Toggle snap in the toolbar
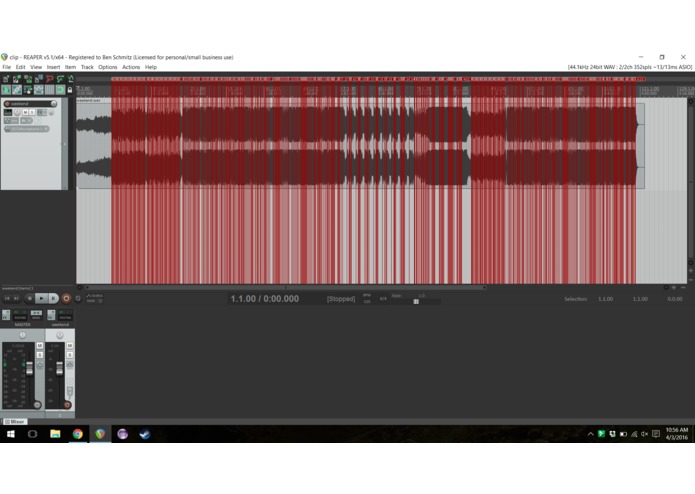Viewport: 695px width, 494px height. click(x=61, y=89)
